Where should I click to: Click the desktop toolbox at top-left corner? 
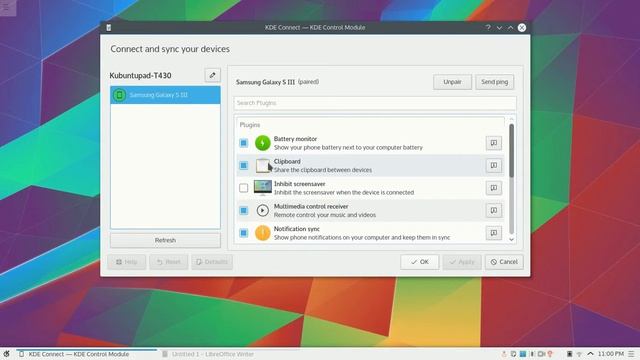(7, 8)
